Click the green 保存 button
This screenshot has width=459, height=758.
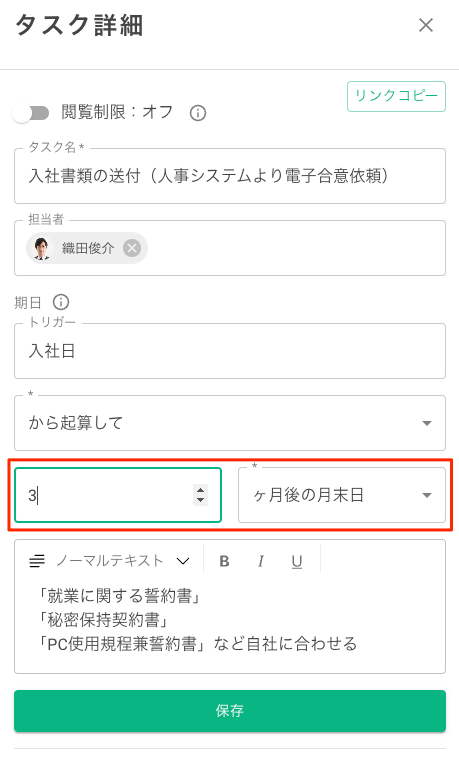click(x=230, y=711)
